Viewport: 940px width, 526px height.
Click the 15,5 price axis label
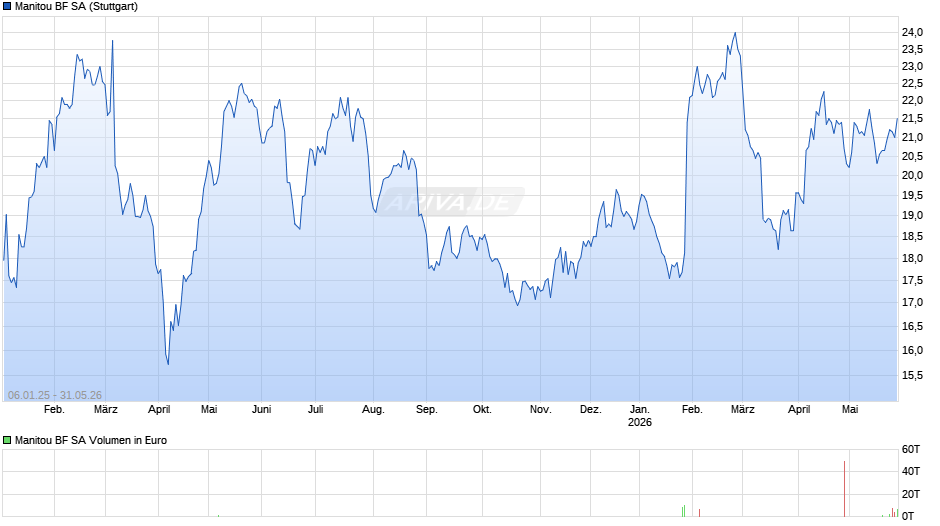pyautogui.click(x=912, y=375)
